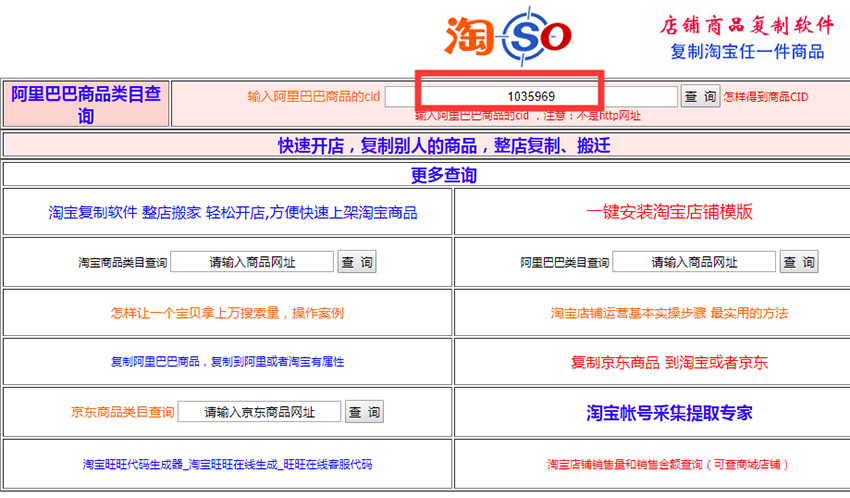Click 查询 button next to cid field
850x498 pixels.
700,96
